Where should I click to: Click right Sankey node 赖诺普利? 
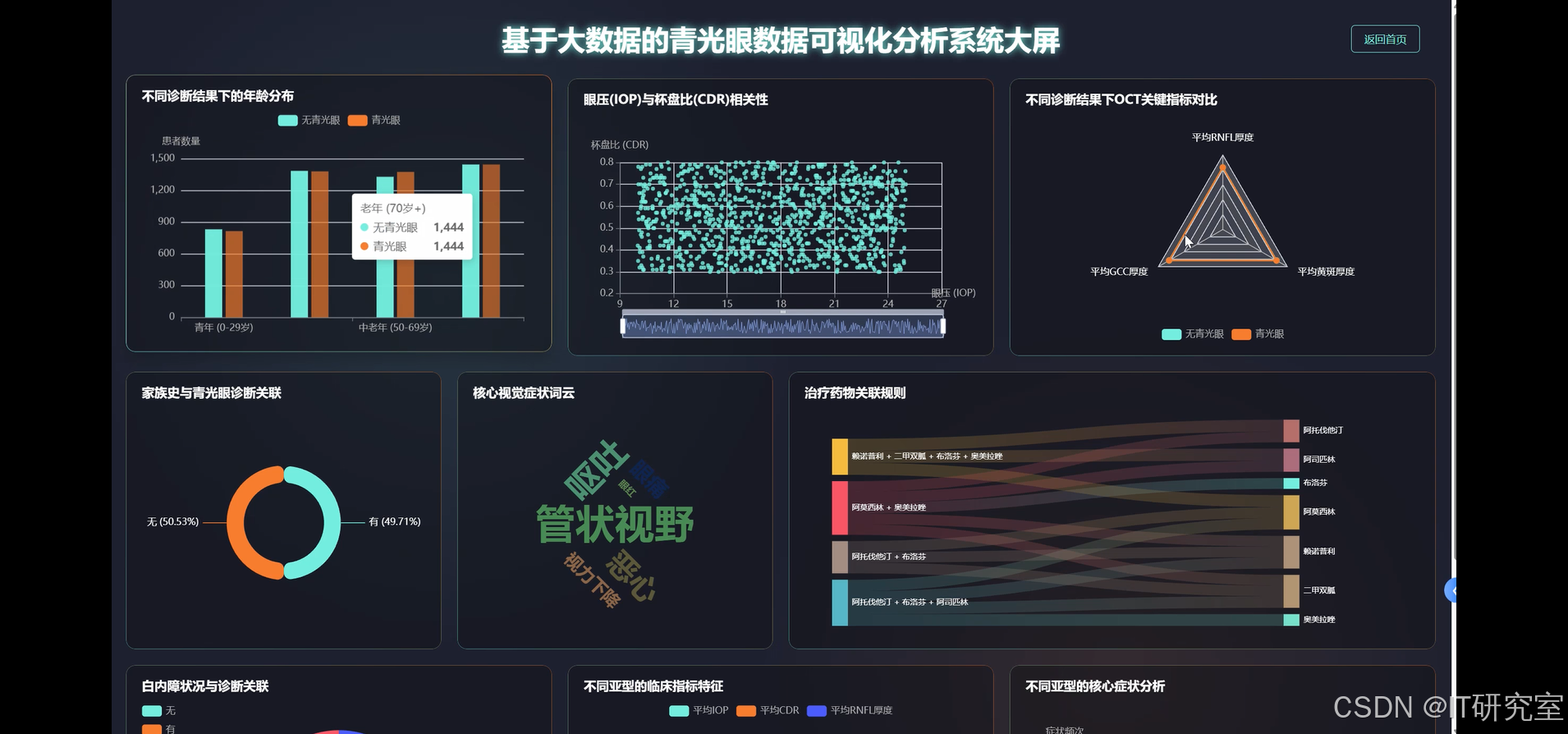coord(1291,552)
